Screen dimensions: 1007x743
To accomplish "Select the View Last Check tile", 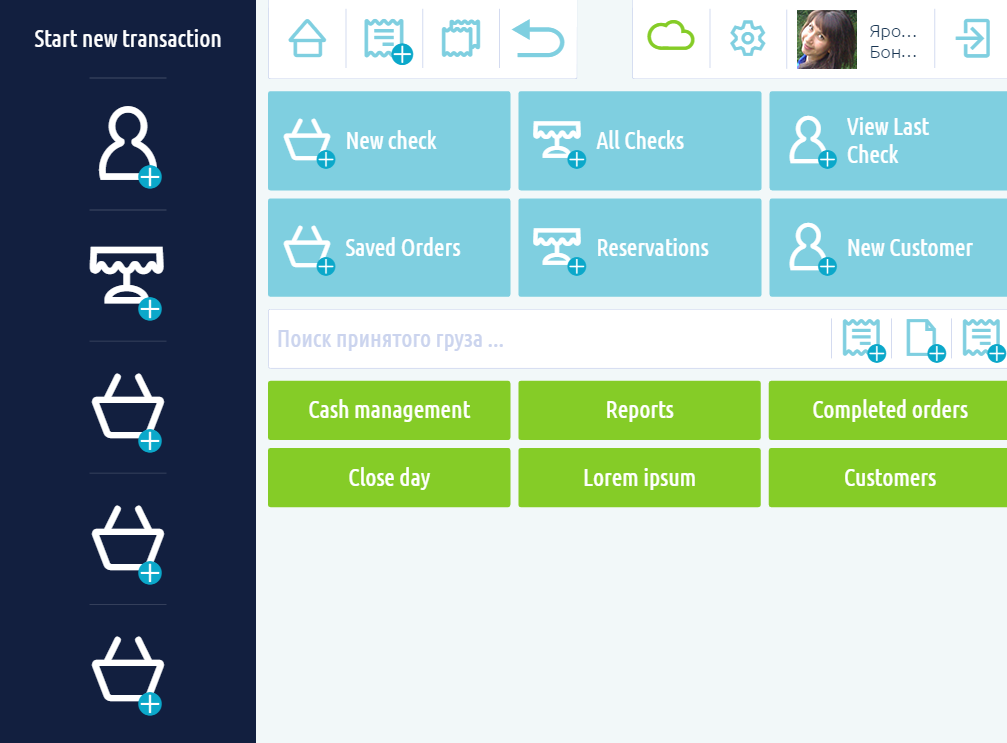I will click(x=887, y=141).
